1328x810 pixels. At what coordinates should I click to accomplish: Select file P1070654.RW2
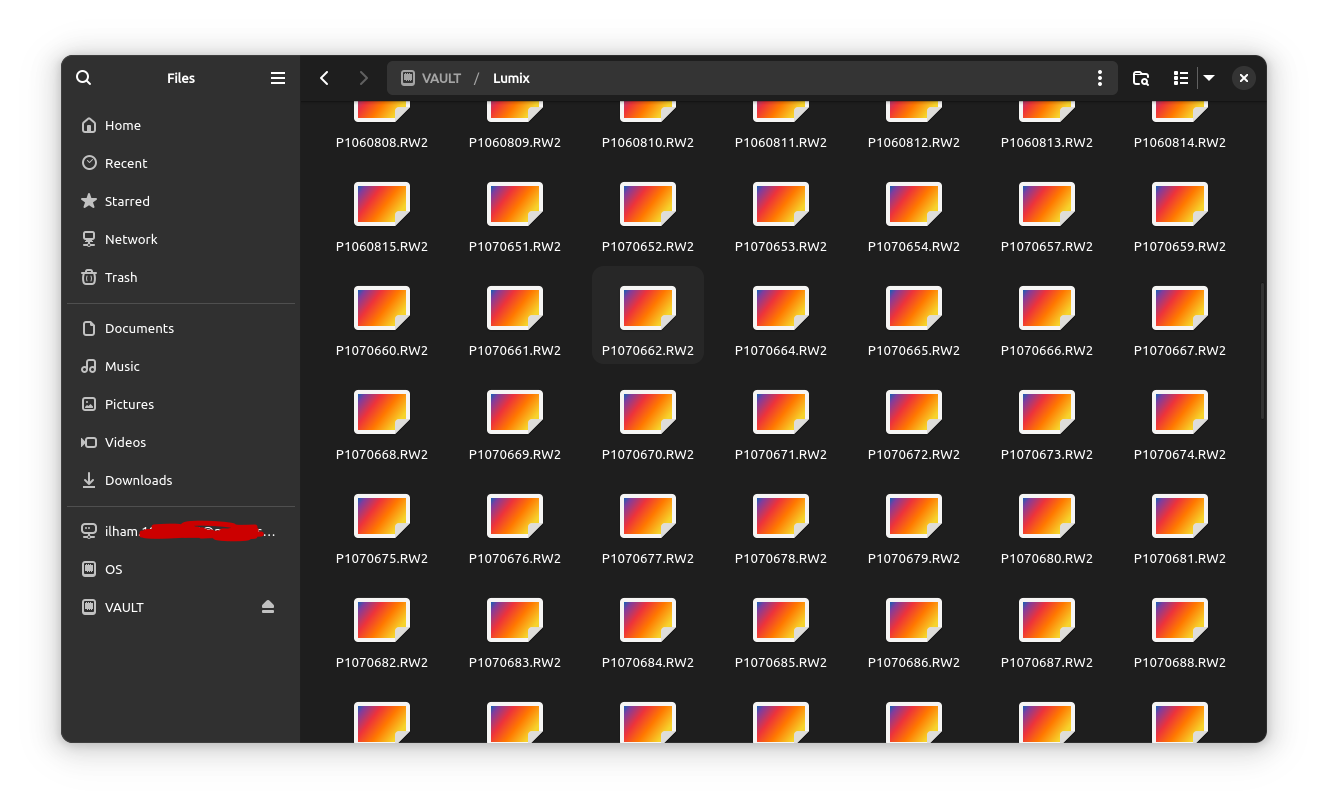(x=914, y=217)
